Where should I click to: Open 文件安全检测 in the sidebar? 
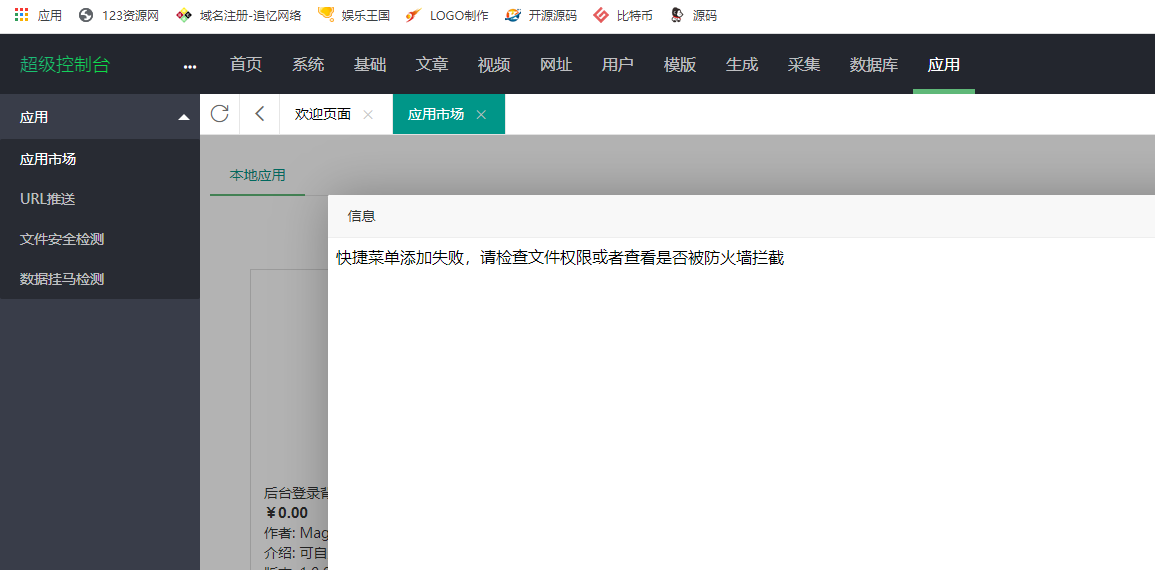tap(99, 239)
